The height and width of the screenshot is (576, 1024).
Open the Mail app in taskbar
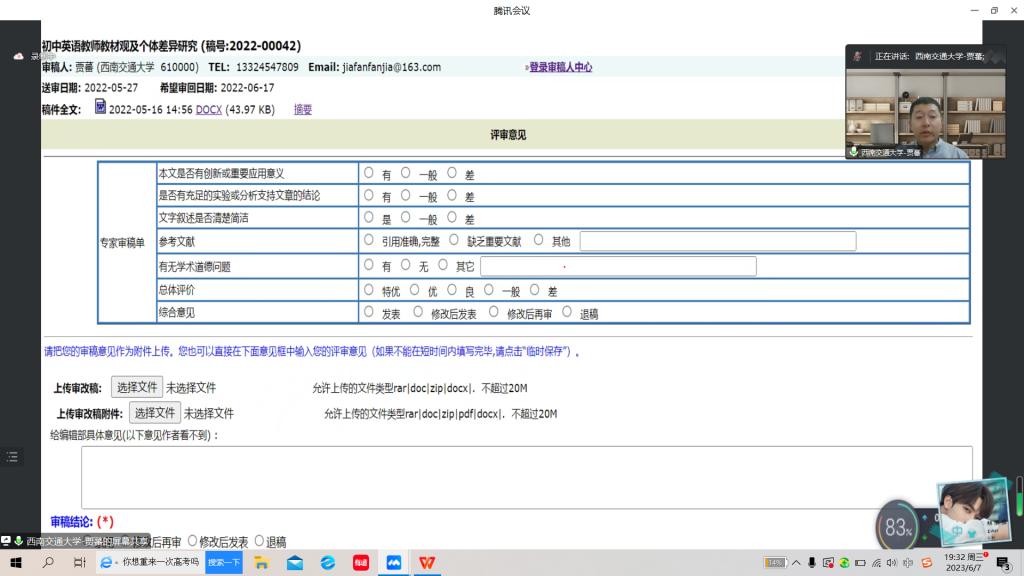point(294,563)
